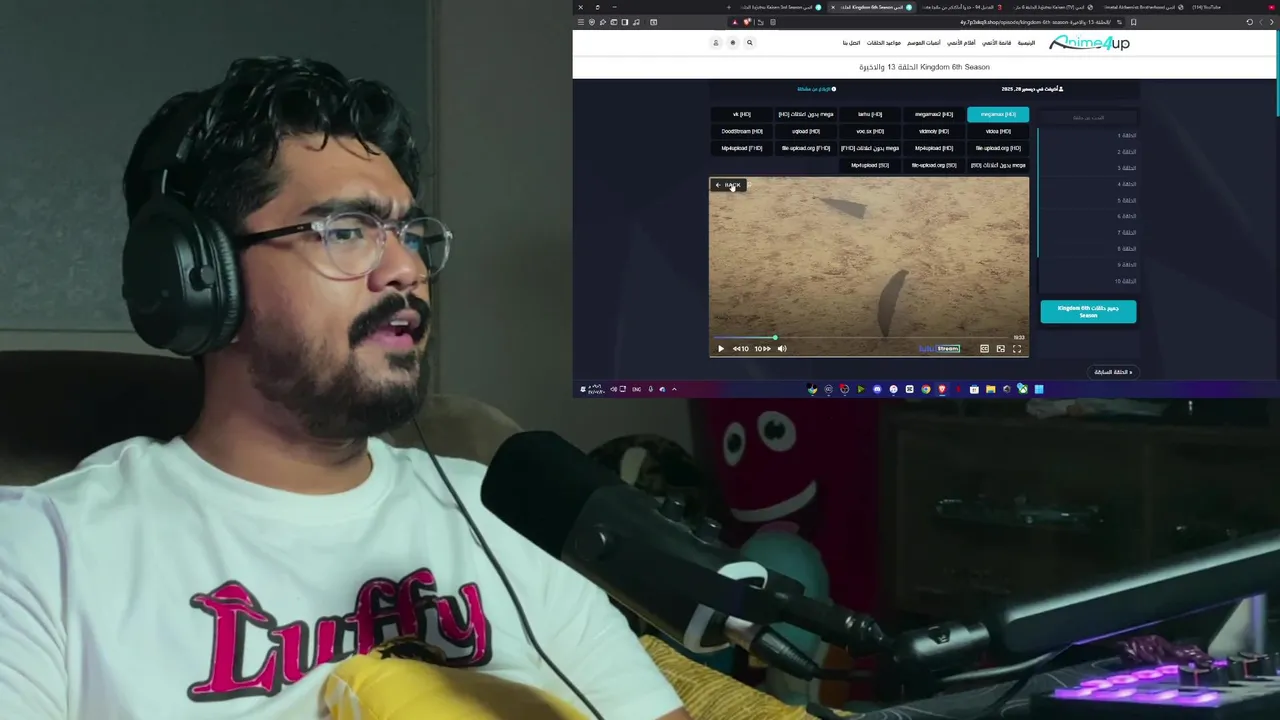Click the report a problem link
The width and height of the screenshot is (1280, 720).
coord(816,89)
